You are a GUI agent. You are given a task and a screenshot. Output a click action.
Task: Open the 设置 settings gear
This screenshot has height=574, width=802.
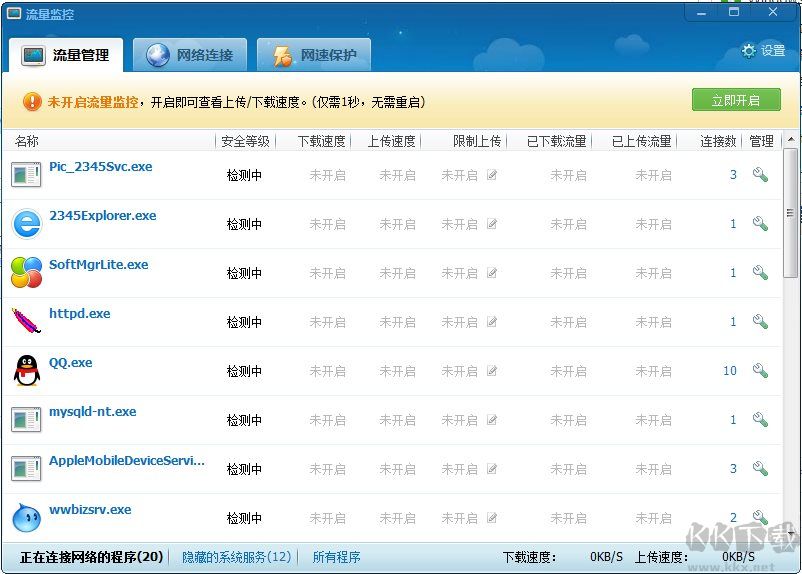(763, 51)
